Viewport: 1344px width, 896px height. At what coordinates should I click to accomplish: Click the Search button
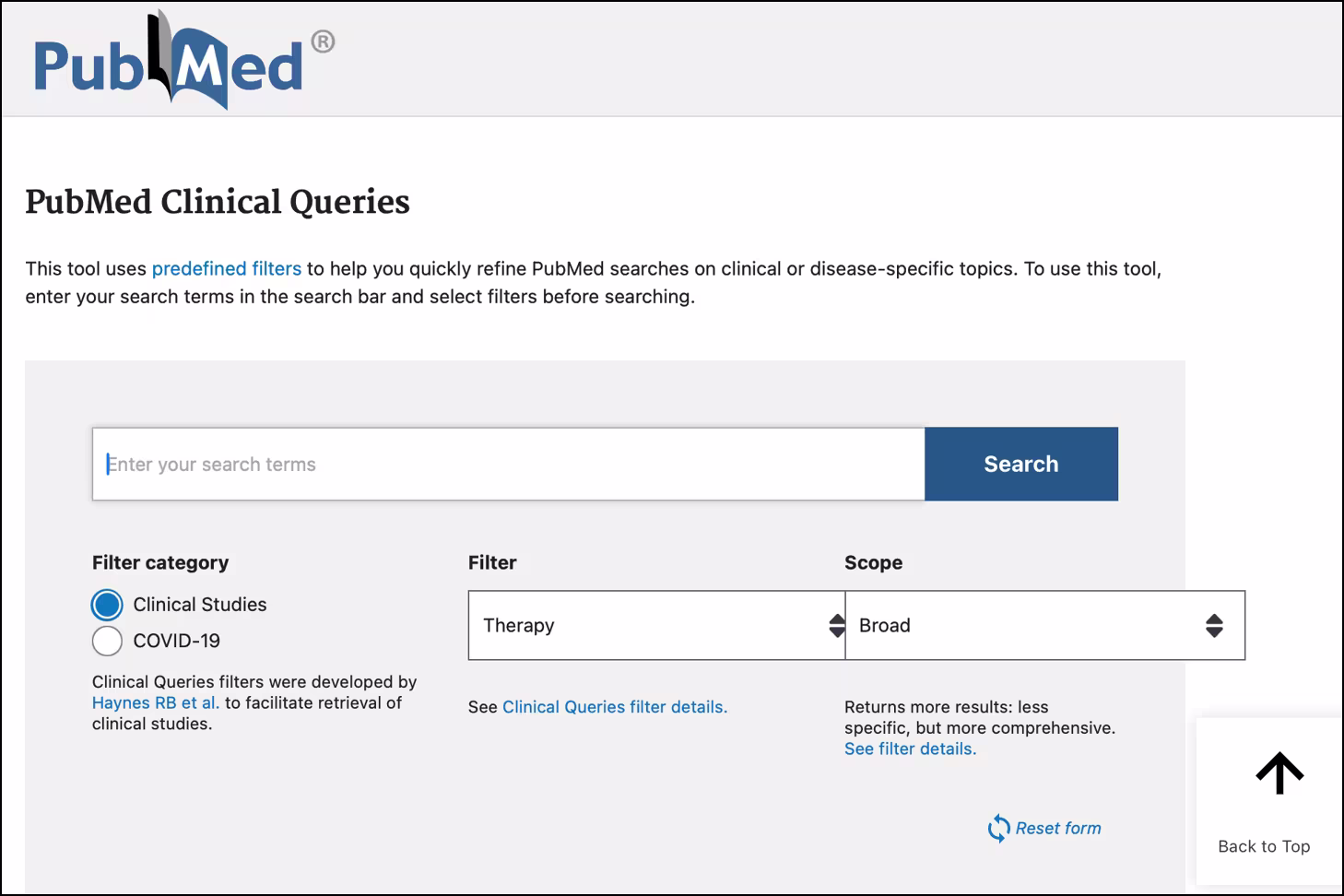click(1021, 464)
